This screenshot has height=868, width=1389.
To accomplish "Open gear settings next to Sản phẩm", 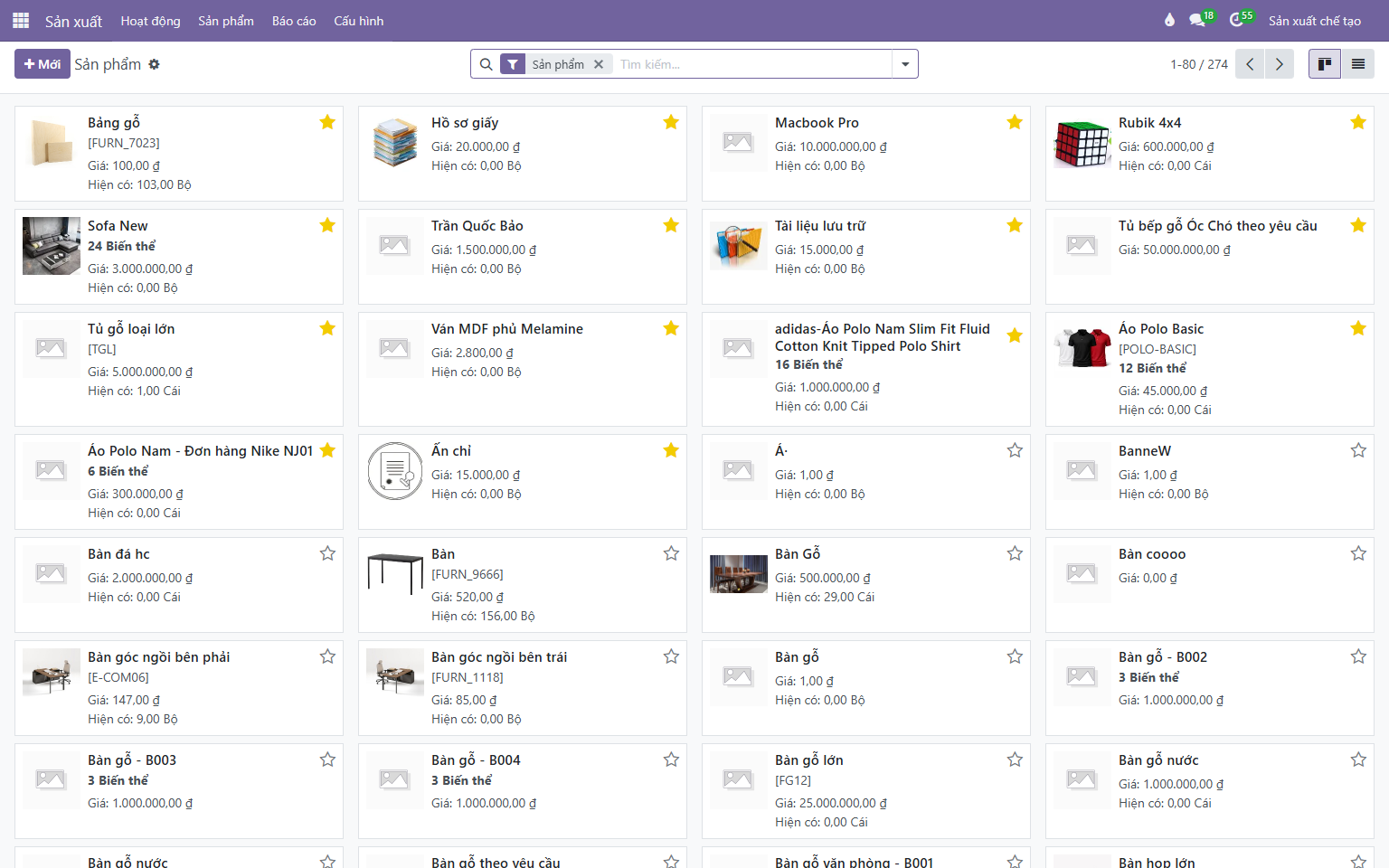I will click(x=154, y=64).
